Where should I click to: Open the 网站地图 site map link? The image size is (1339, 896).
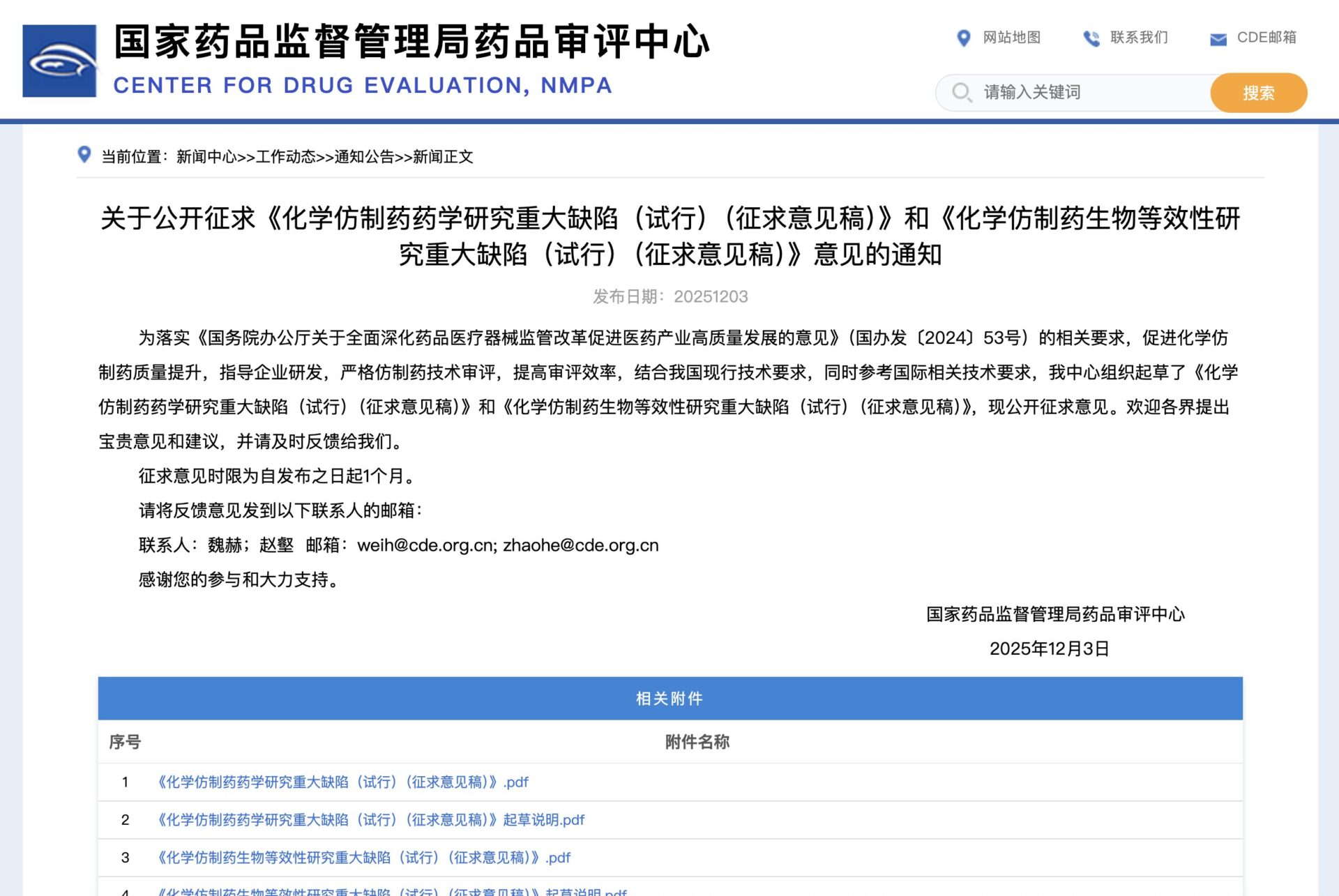(x=1011, y=38)
